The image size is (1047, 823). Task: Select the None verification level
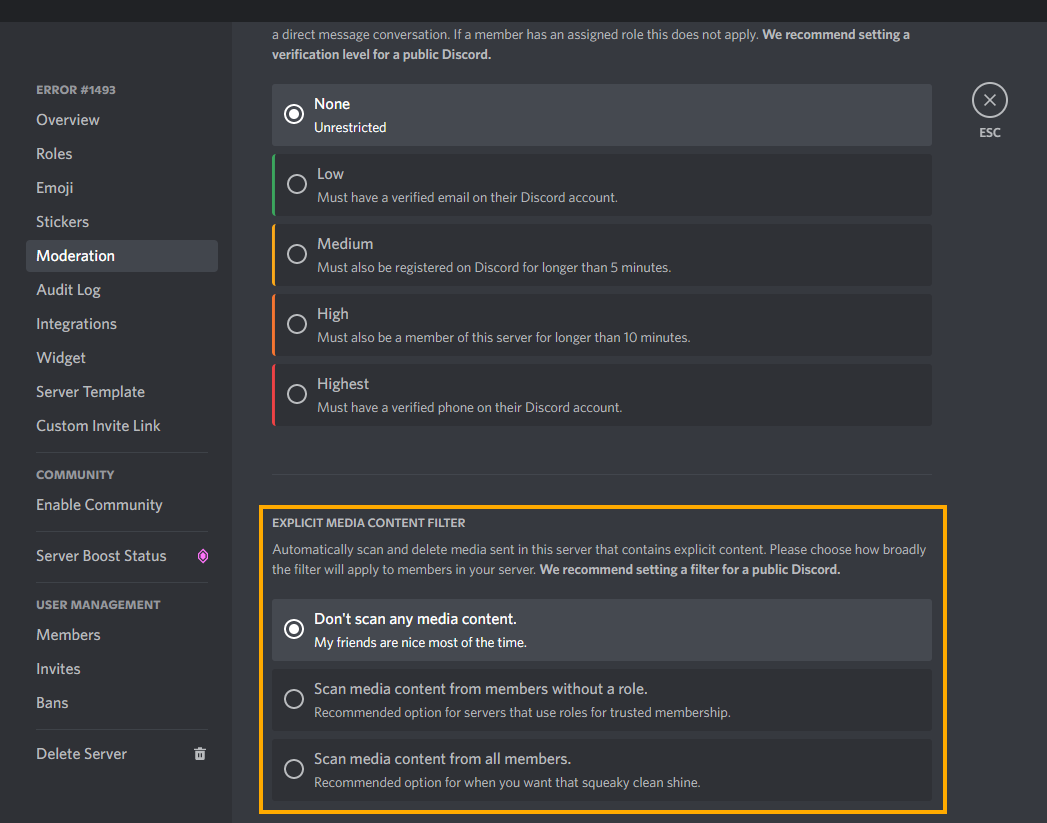[x=602, y=115]
